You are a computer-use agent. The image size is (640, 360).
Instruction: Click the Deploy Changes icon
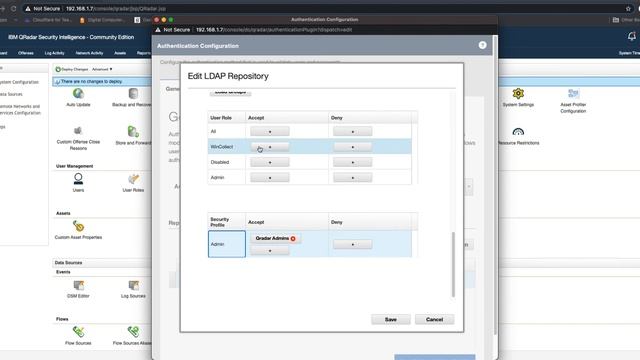pos(58,69)
